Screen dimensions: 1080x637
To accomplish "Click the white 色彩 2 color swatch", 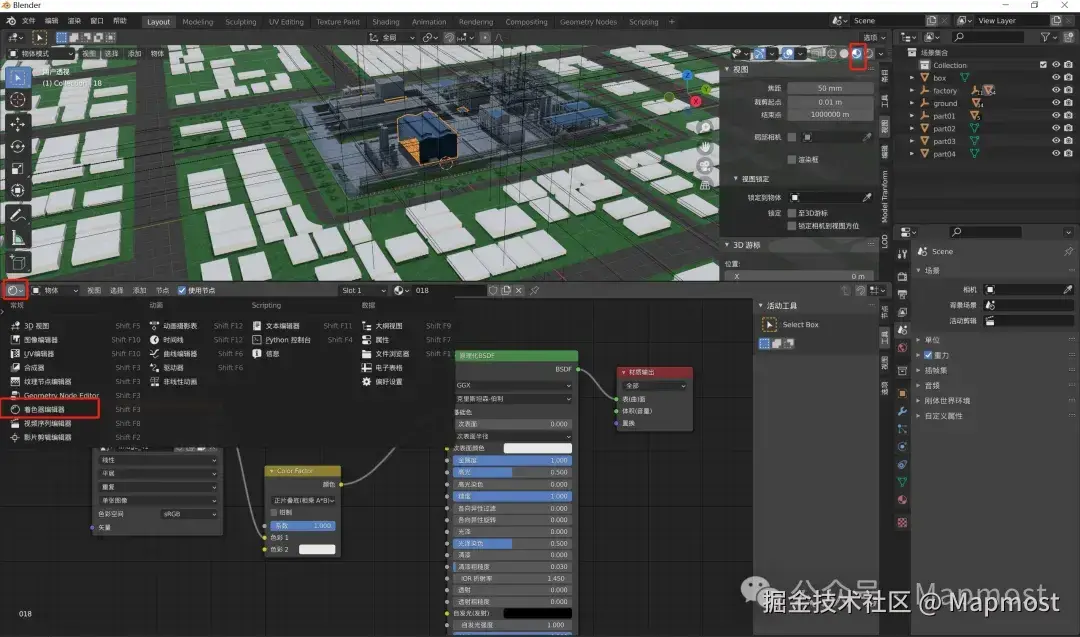I will (316, 549).
